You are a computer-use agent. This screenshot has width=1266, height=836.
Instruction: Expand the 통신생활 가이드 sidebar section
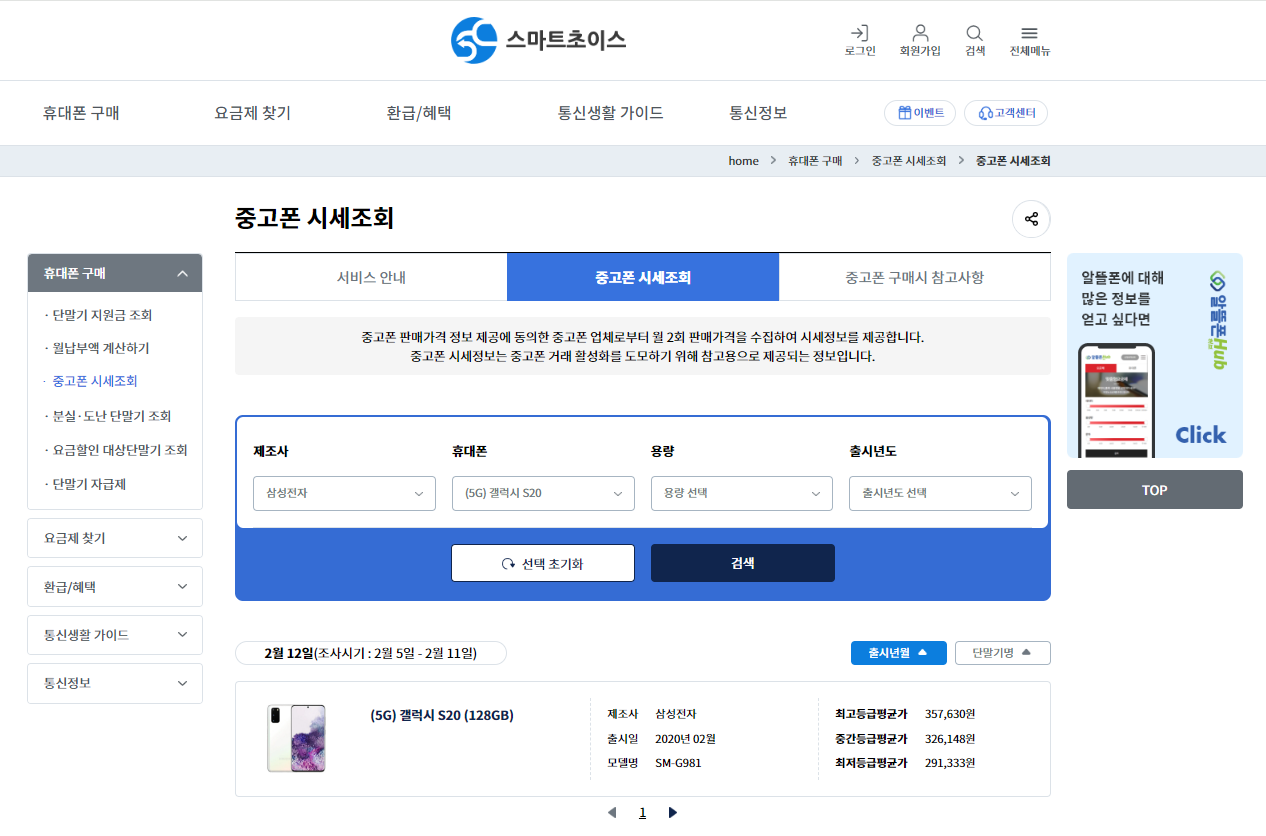[x=115, y=635]
